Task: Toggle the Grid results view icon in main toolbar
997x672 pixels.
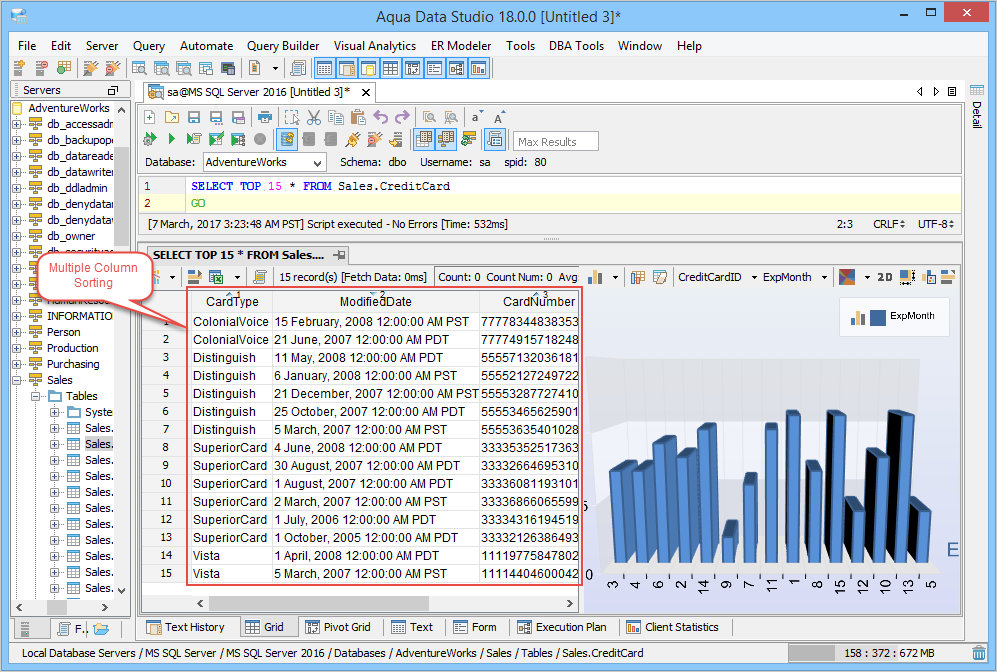Action: (390, 68)
